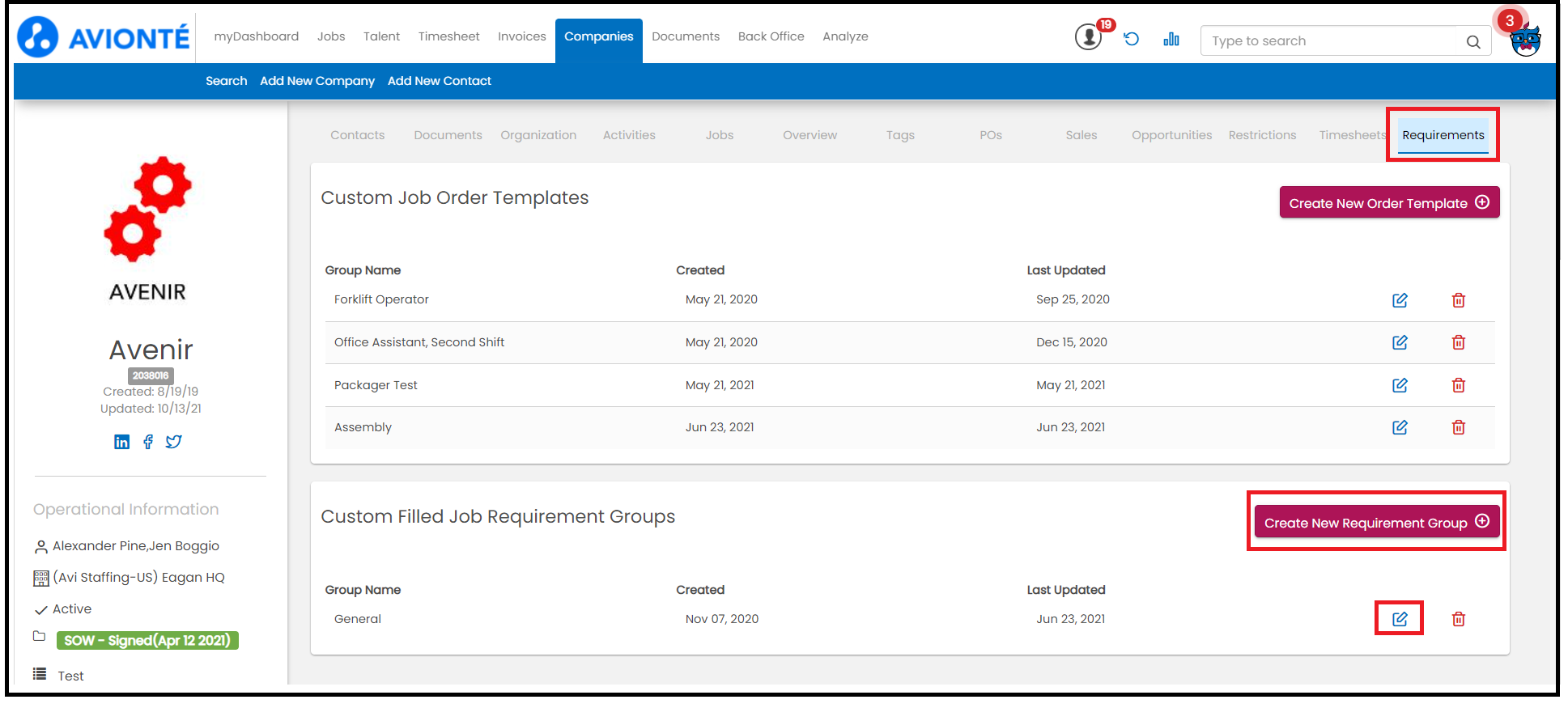Click the folder icon beside SOW - Signed

pos(39,636)
